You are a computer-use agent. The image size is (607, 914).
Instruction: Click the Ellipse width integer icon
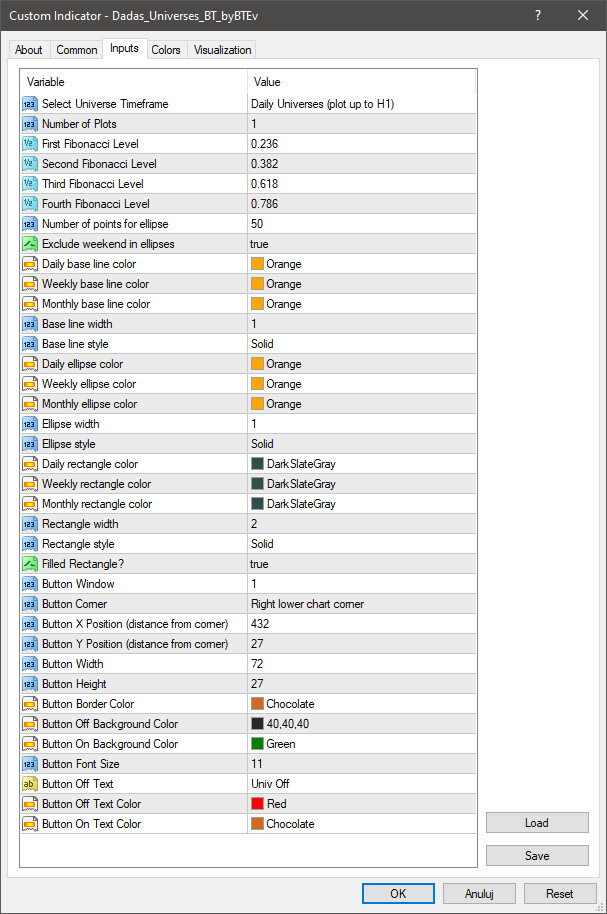coord(29,424)
